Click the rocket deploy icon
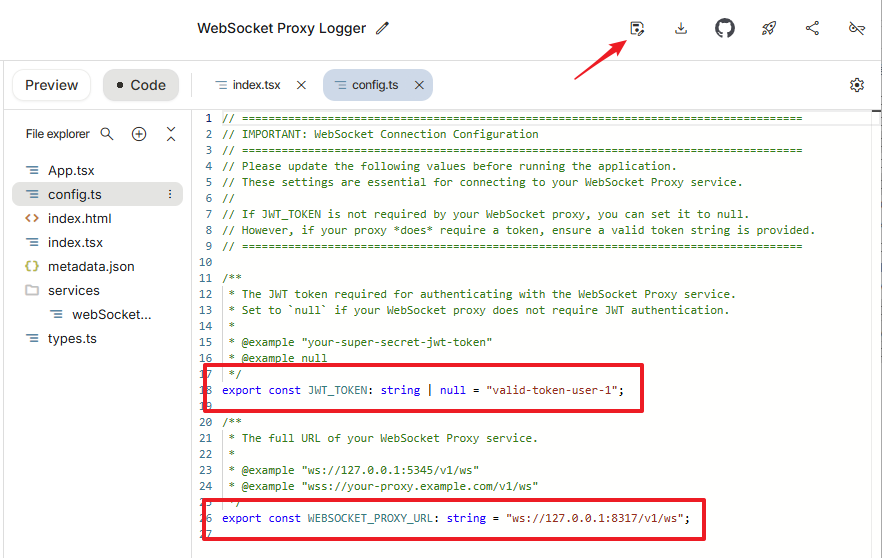This screenshot has height=558, width=882. click(768, 29)
